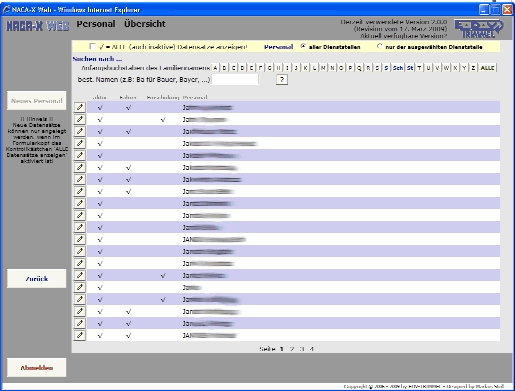Click the 'Zurück' button
The width and height of the screenshot is (515, 391).
[x=37, y=279]
